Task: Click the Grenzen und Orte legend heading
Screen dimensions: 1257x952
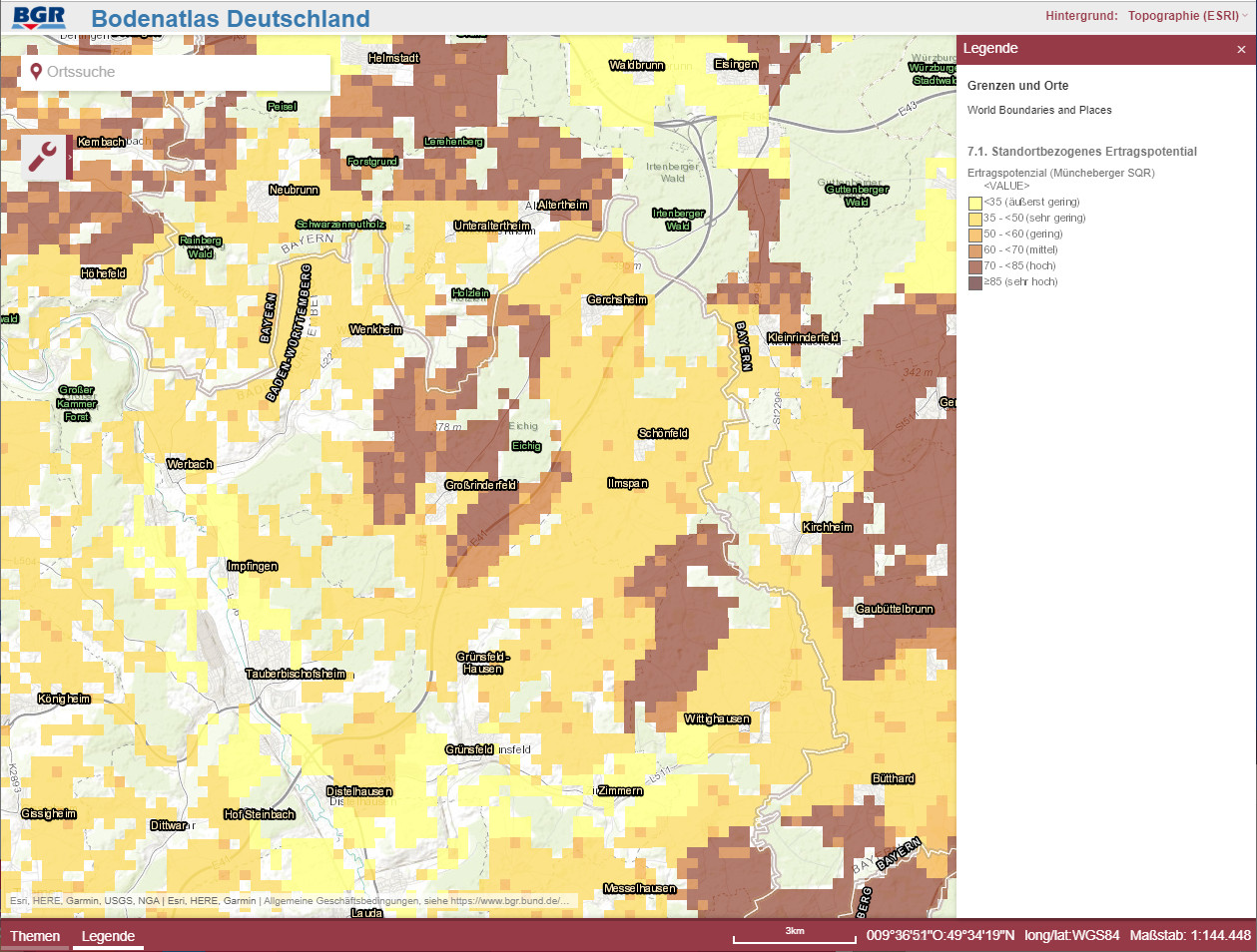Action: coord(1017,86)
